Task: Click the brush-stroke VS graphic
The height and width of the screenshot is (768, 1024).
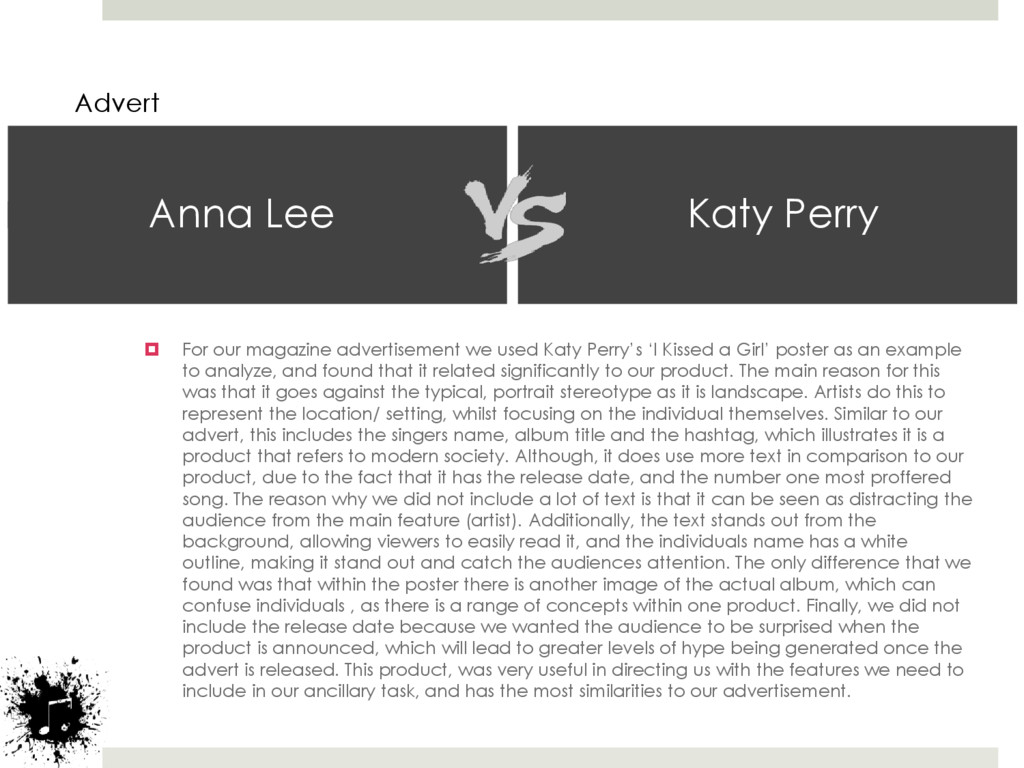Action: click(515, 214)
